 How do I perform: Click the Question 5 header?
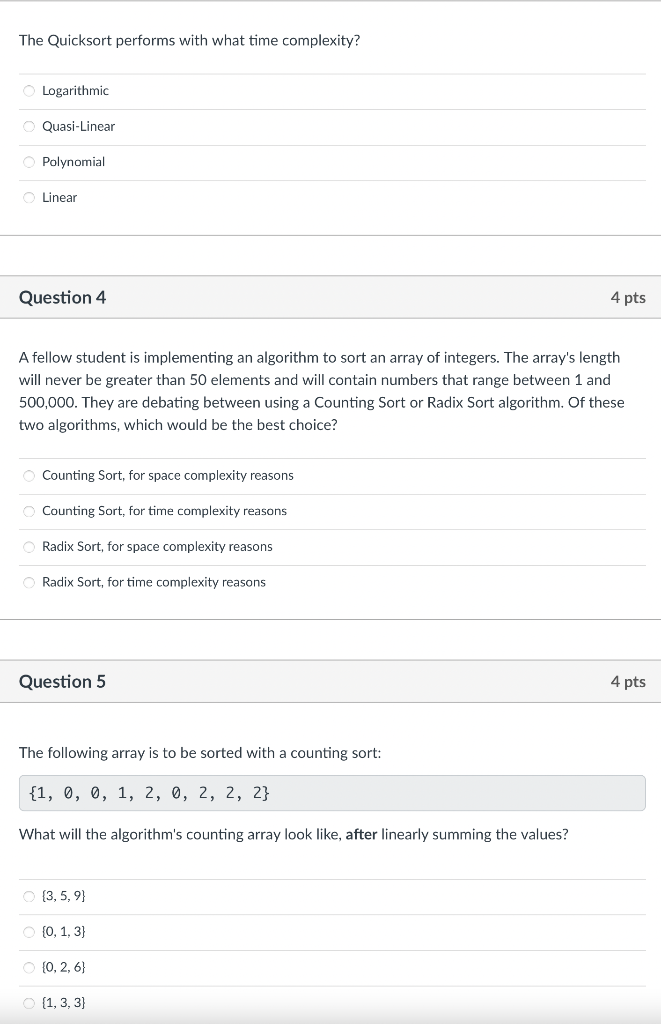(62, 681)
